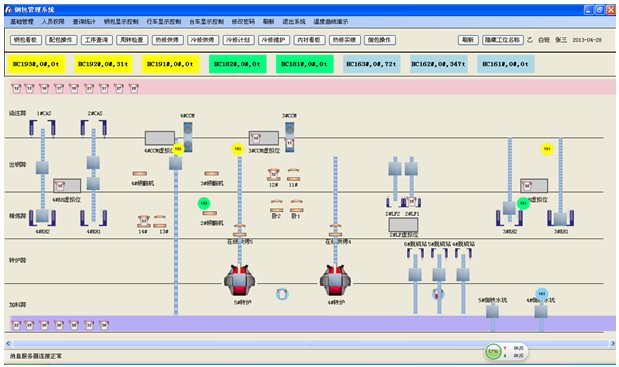Image resolution: width=619 pixels, height=367 pixels.
Task: Click the 3#RH1 station icon
Action: tap(560, 218)
